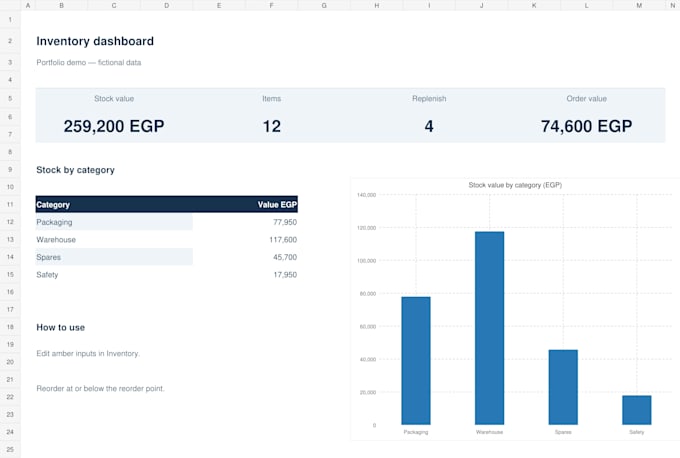Click the 60,000 y-axis label

coord(368,327)
